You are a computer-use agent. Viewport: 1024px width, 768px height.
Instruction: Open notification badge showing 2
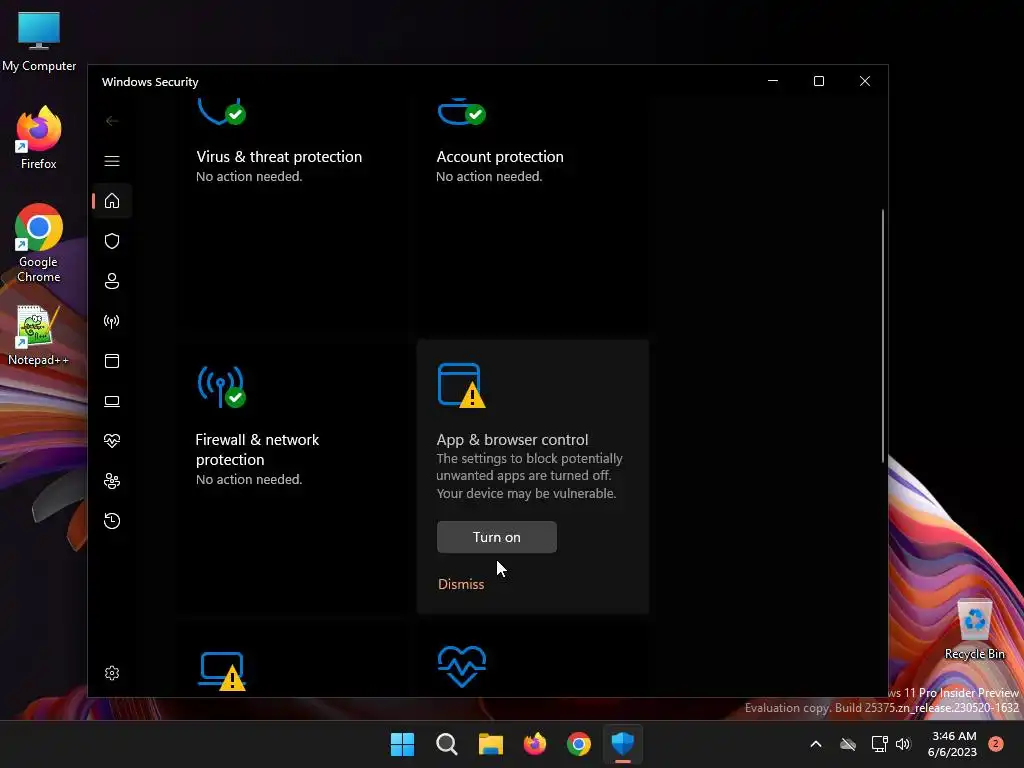tap(996, 744)
